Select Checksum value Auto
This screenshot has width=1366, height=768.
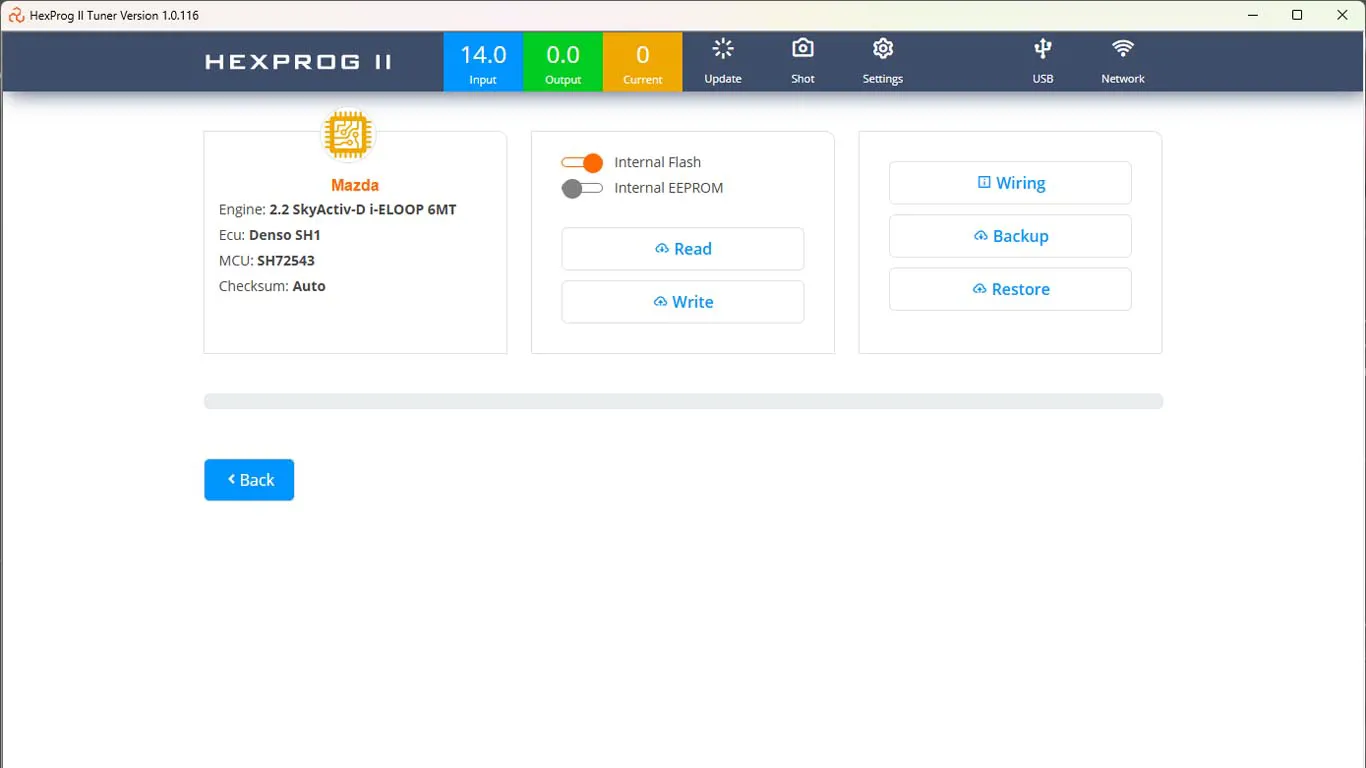(309, 286)
